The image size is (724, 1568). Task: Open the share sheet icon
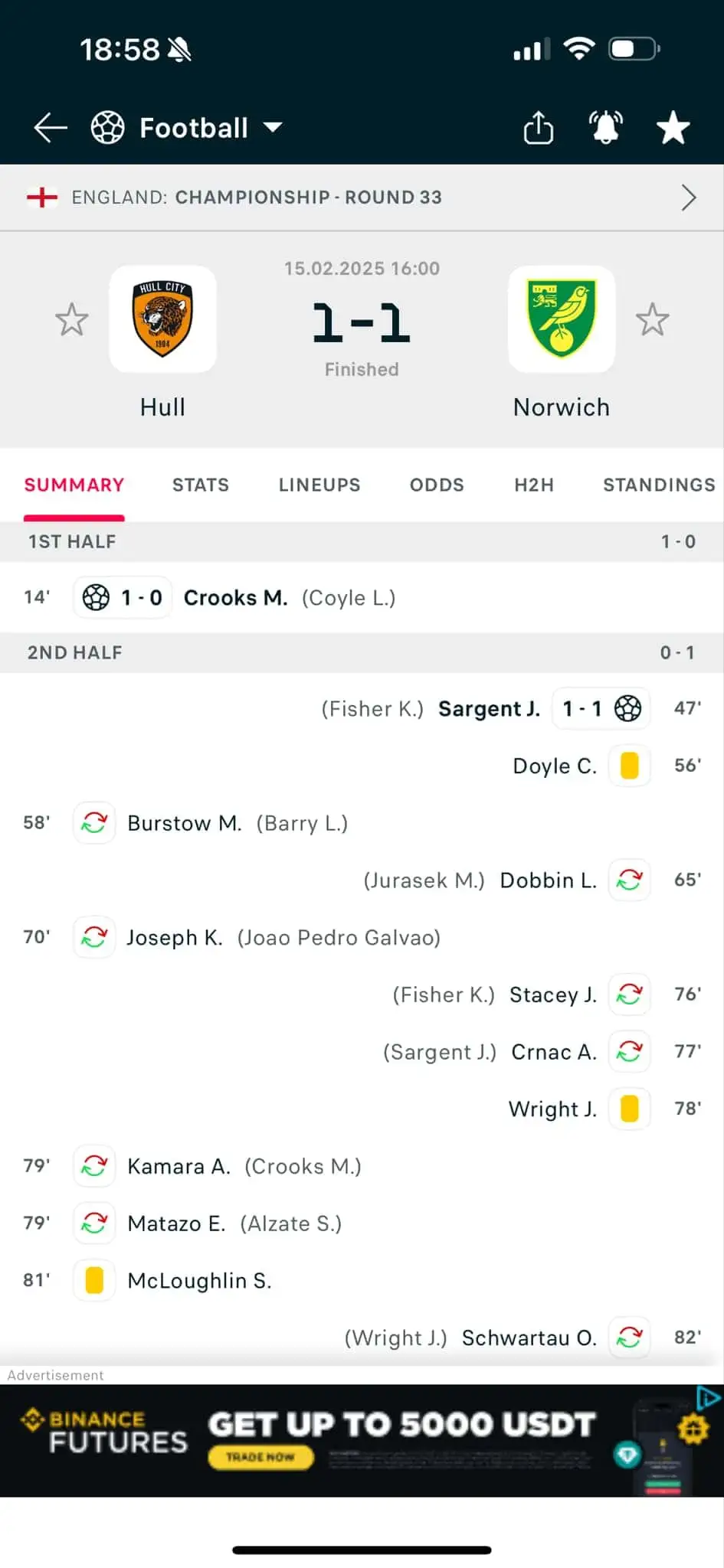pyautogui.click(x=538, y=128)
